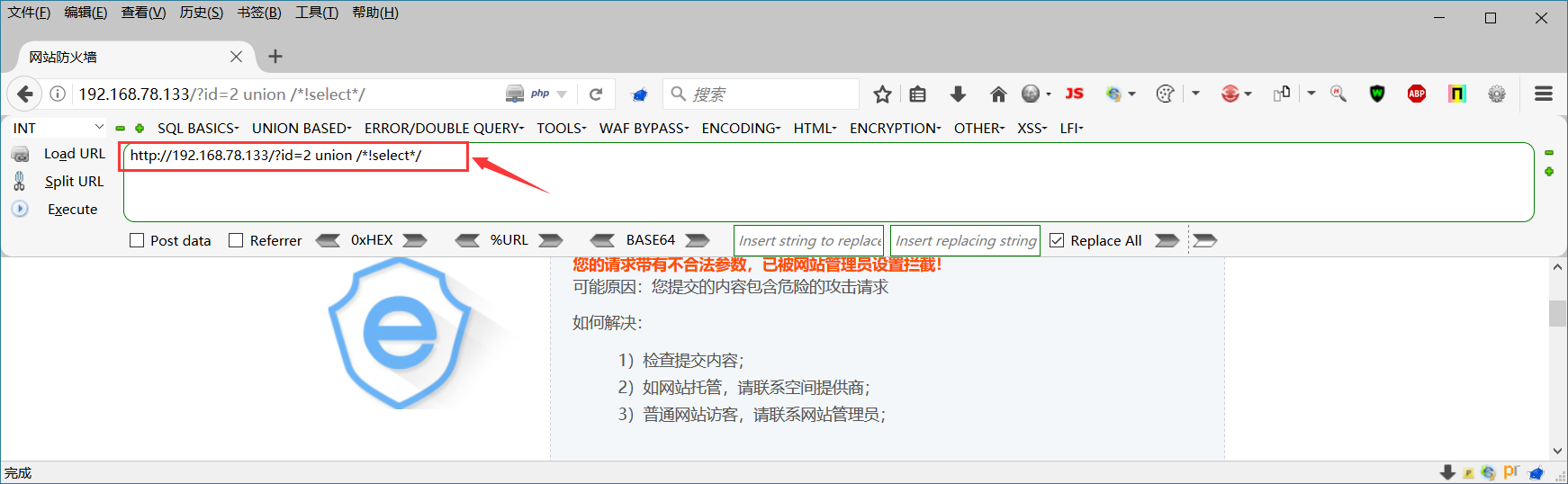Open the green W shield extension
This screenshot has height=484, width=1568.
(1377, 94)
